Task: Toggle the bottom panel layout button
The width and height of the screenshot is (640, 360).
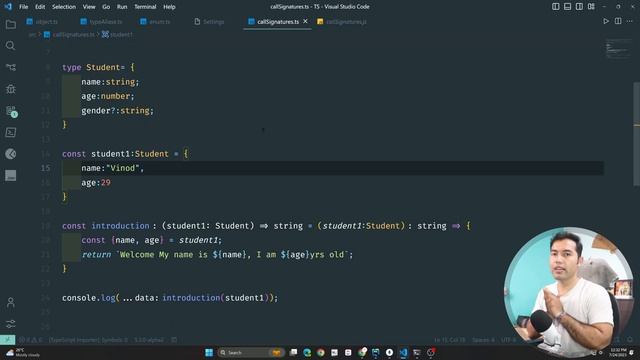Action: coord(567,7)
